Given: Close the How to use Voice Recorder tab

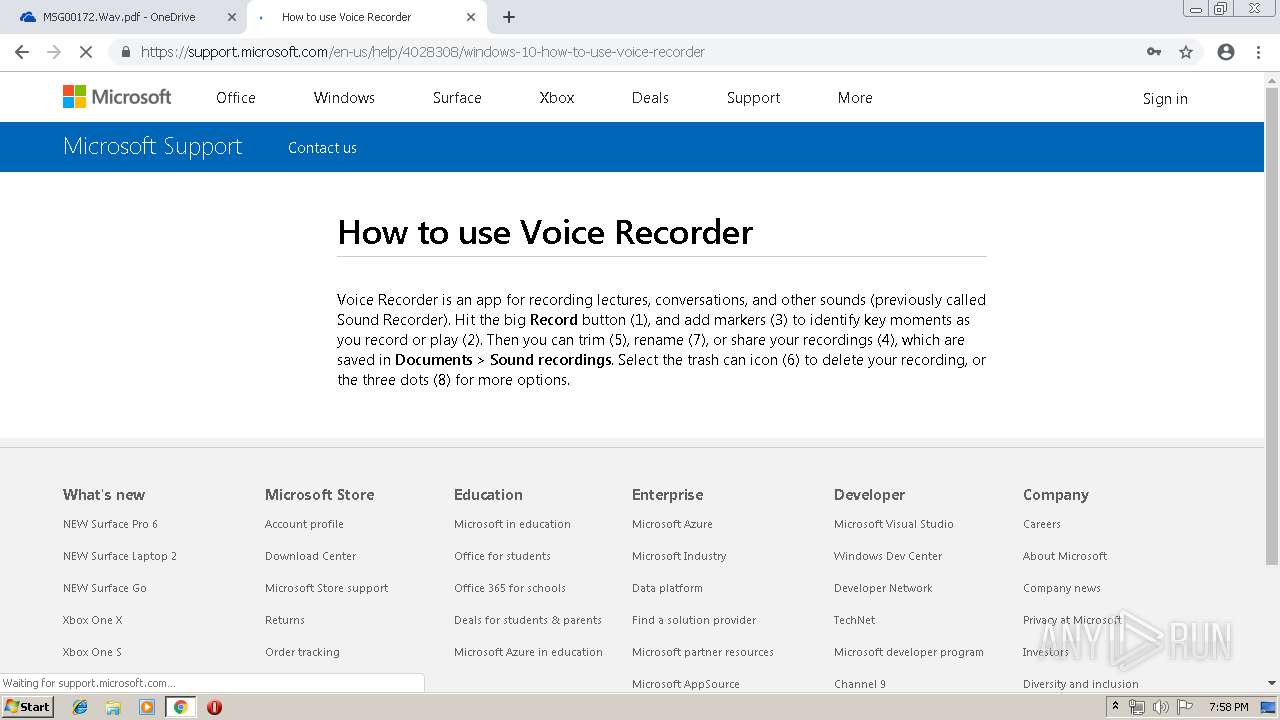Looking at the screenshot, I should tap(471, 17).
